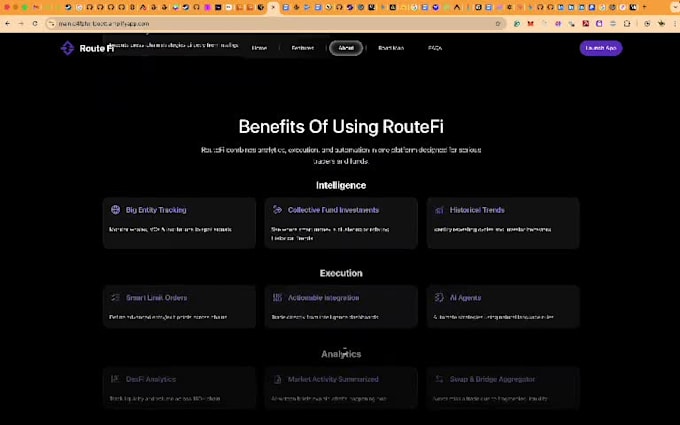Click the 'AI Agents' card title
The height and width of the screenshot is (425, 680).
tap(465, 298)
